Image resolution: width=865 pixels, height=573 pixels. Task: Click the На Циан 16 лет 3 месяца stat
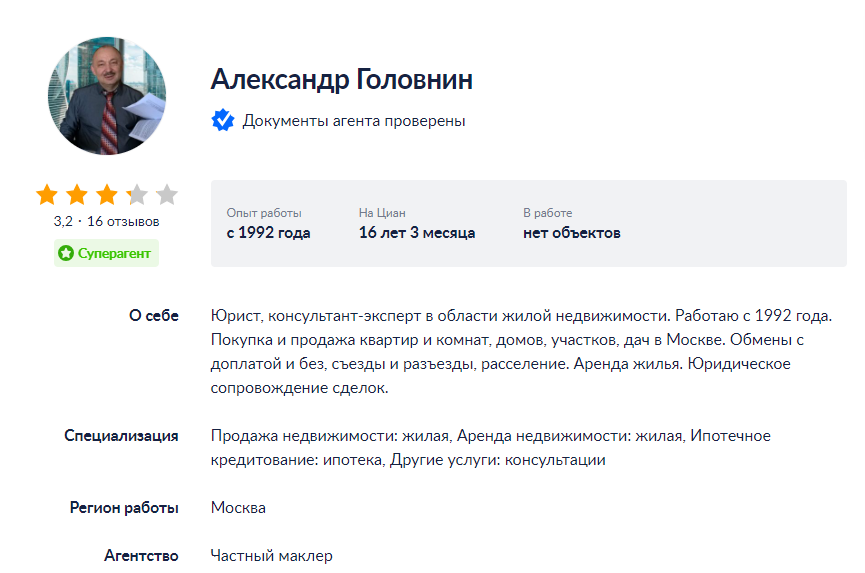click(x=417, y=224)
